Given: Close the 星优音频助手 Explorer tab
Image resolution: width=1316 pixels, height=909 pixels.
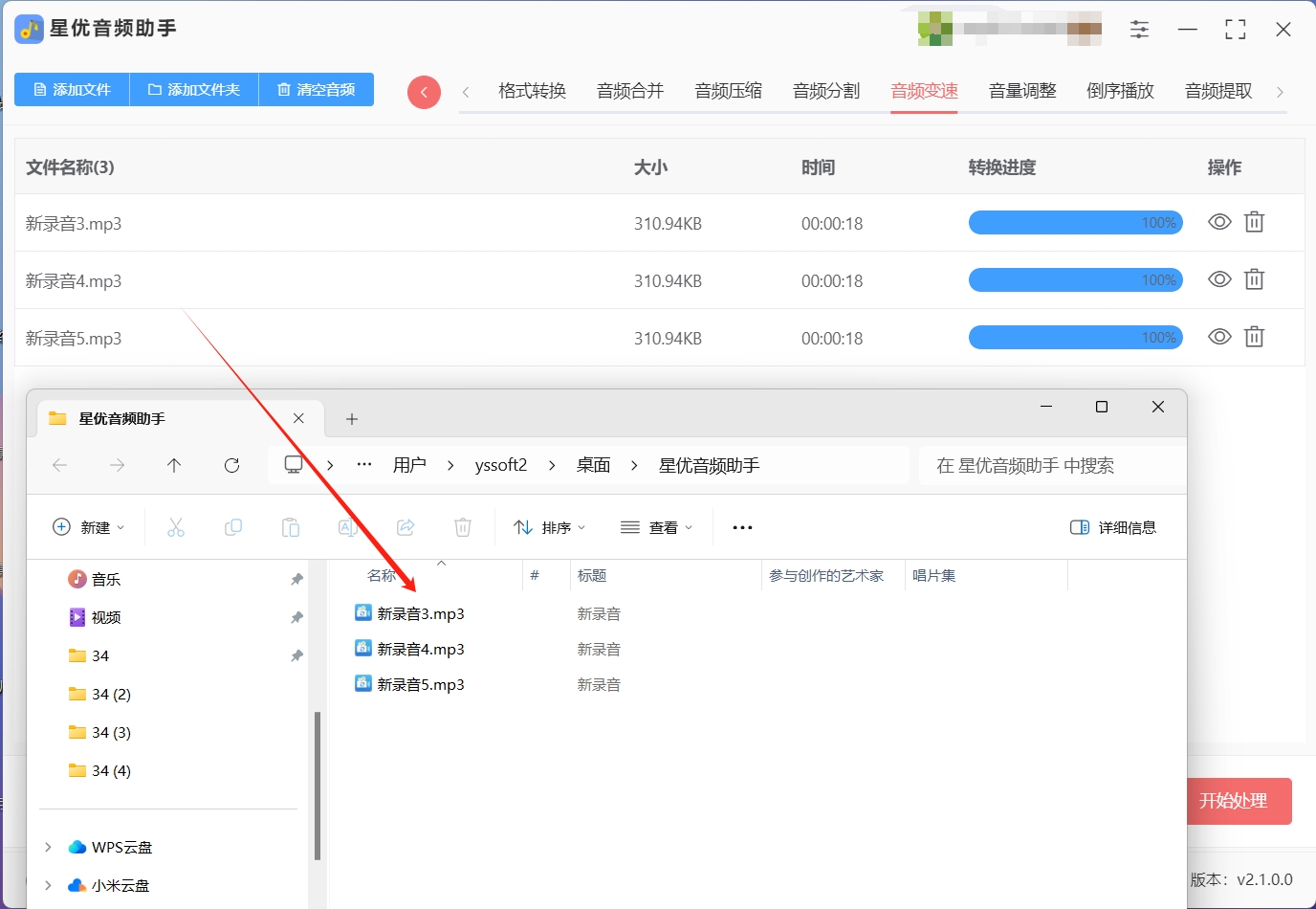Looking at the screenshot, I should (x=298, y=418).
